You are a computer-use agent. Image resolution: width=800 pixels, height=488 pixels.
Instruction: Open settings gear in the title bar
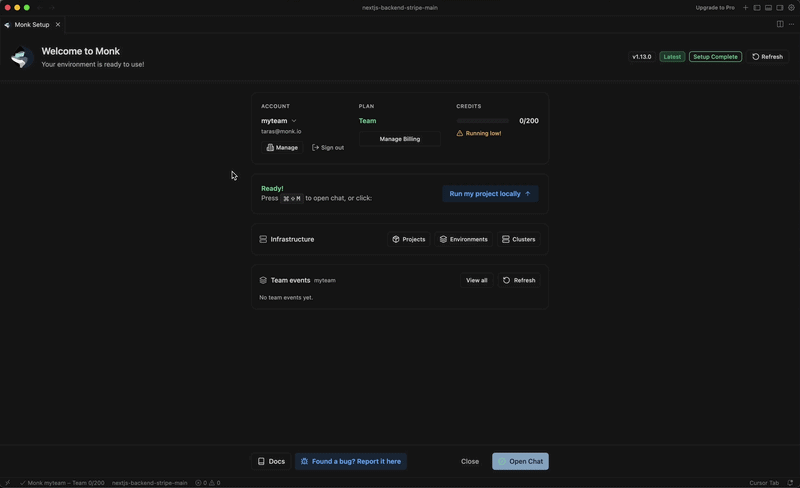791,8
